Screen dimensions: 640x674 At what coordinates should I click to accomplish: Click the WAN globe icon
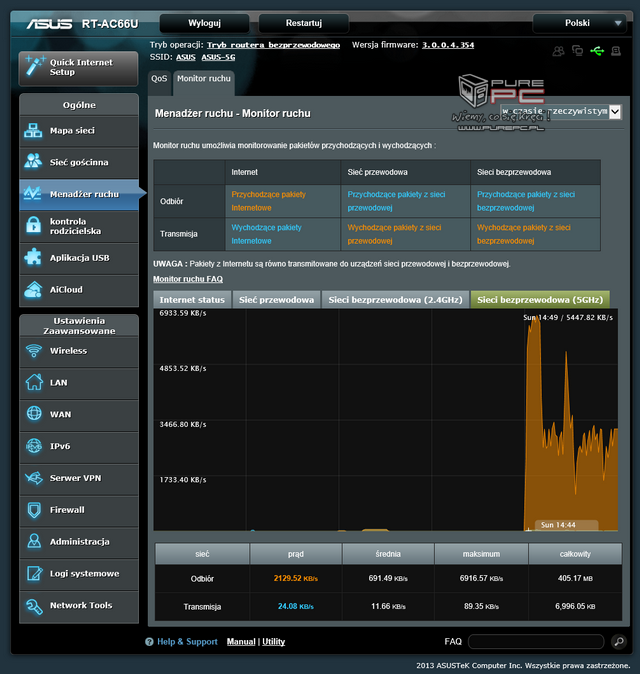pyautogui.click(x=34, y=414)
